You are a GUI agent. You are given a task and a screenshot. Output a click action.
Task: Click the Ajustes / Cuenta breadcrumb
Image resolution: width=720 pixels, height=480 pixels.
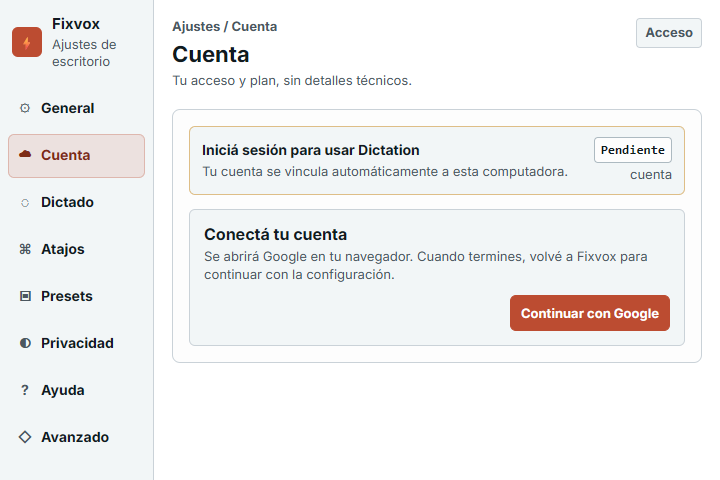point(225,27)
